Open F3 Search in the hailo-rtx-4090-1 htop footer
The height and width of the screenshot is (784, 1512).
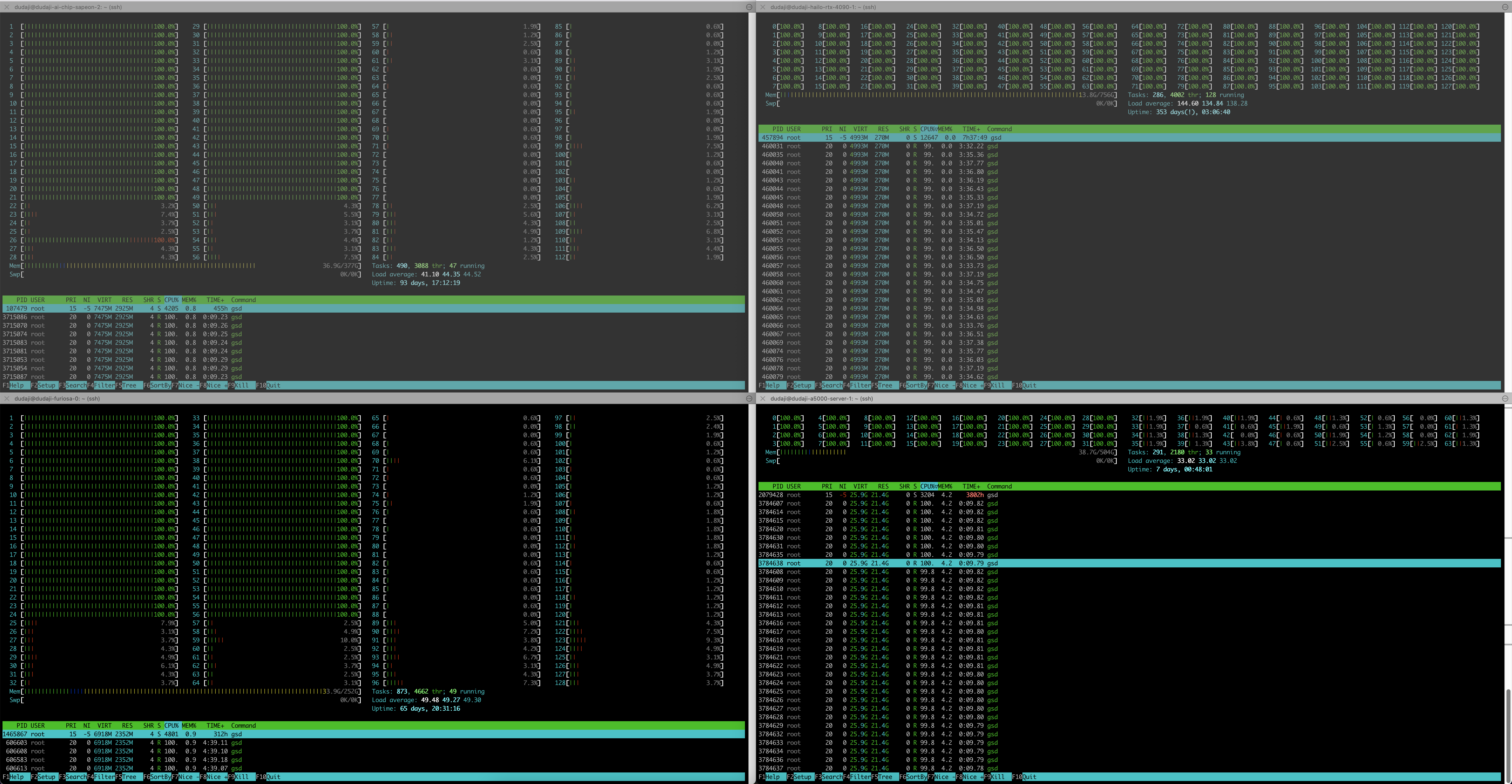point(829,385)
